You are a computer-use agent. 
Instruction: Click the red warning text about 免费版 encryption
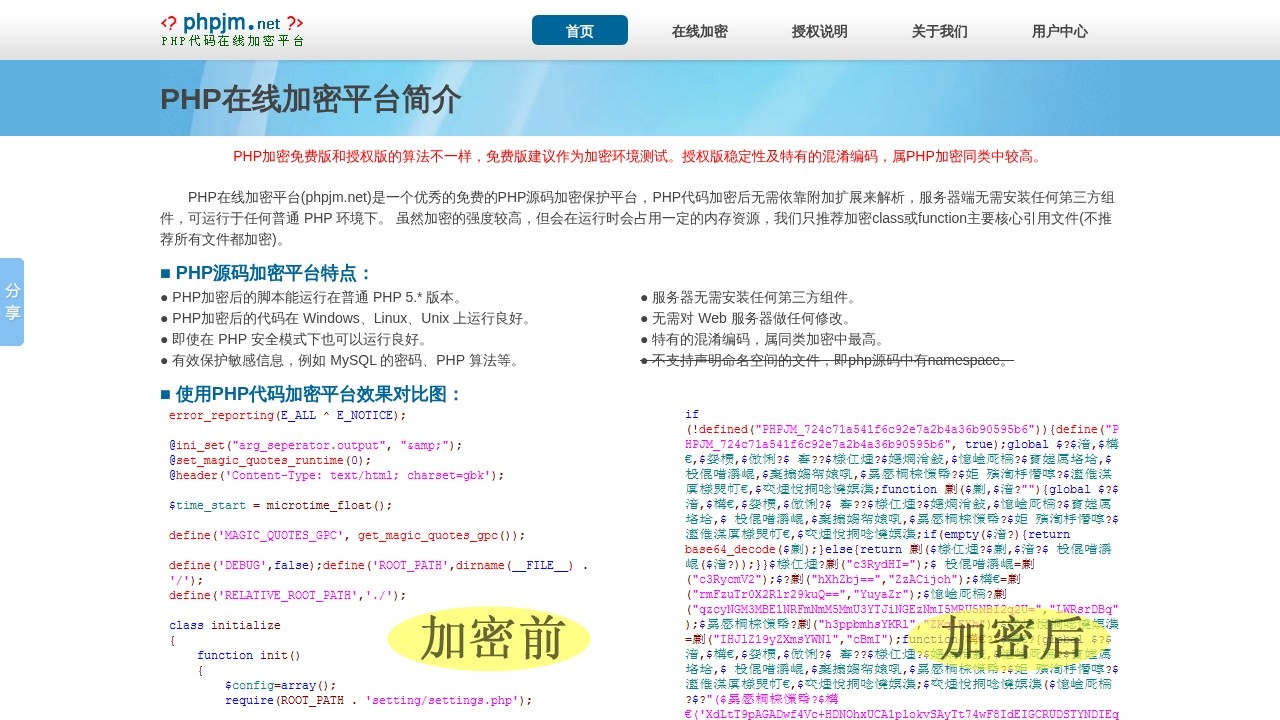pyautogui.click(x=638, y=157)
